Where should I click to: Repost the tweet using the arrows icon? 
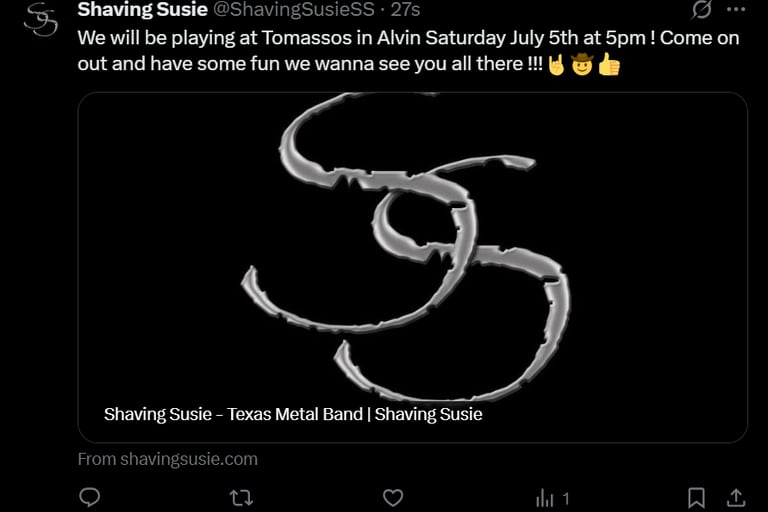pyautogui.click(x=241, y=498)
